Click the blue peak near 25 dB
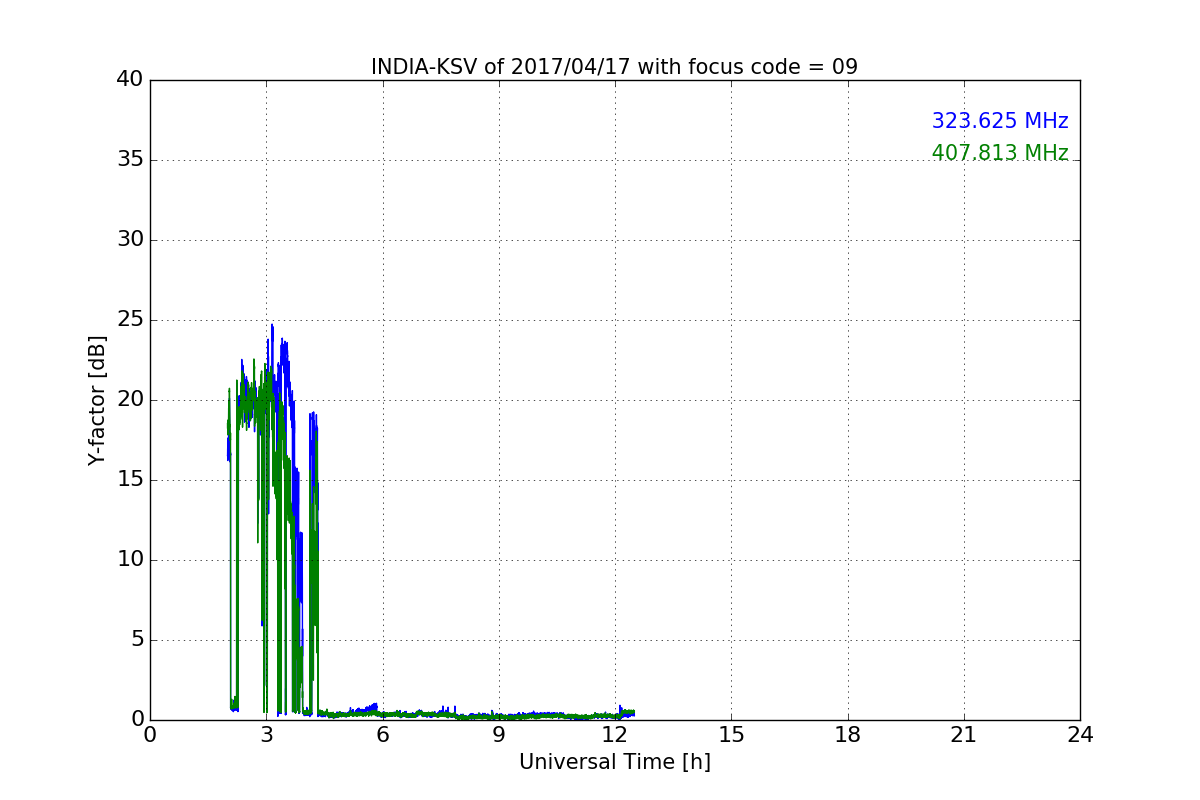The image size is (1200, 800). pos(272,326)
